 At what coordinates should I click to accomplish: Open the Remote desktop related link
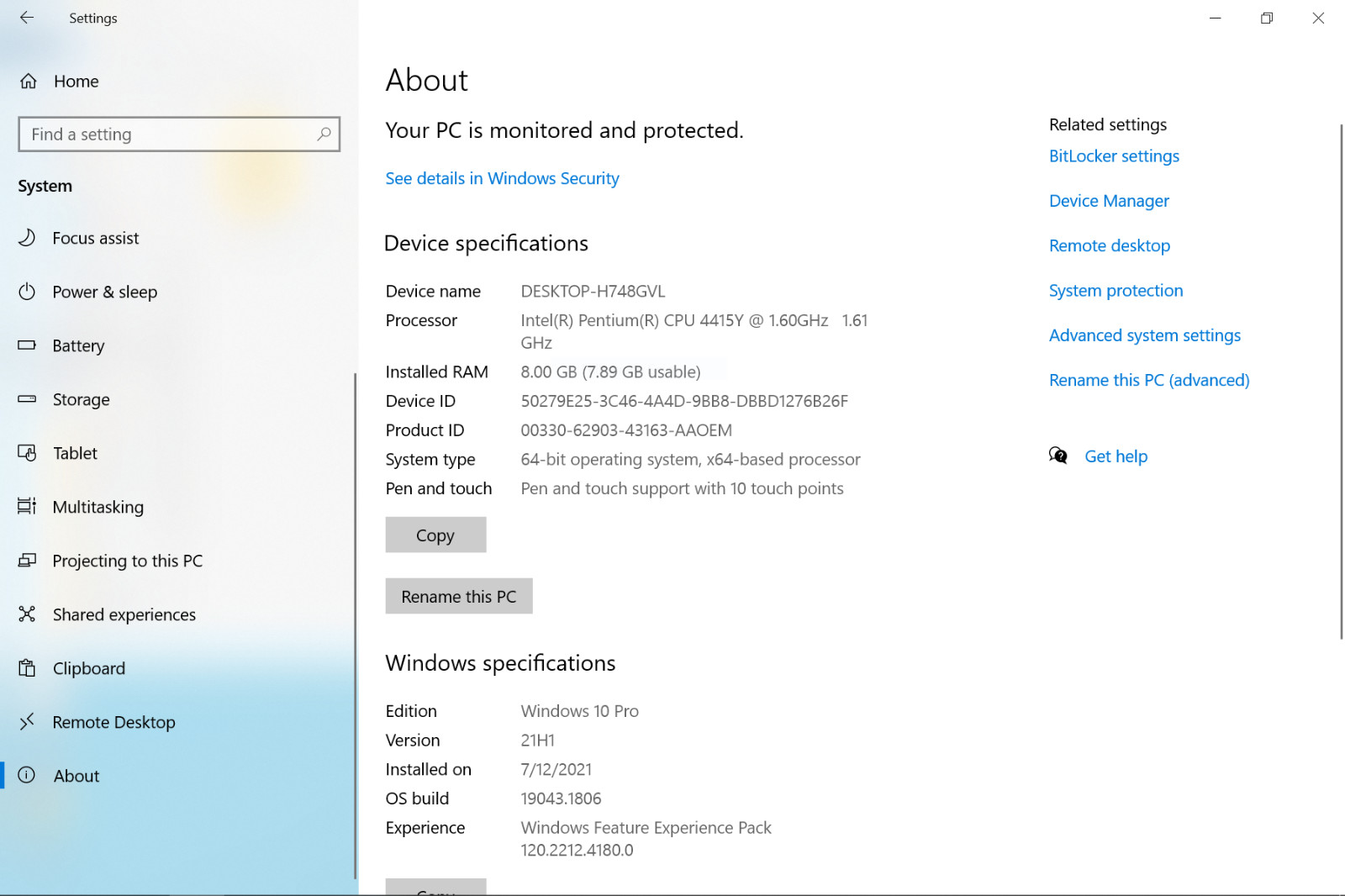pyautogui.click(x=1110, y=245)
